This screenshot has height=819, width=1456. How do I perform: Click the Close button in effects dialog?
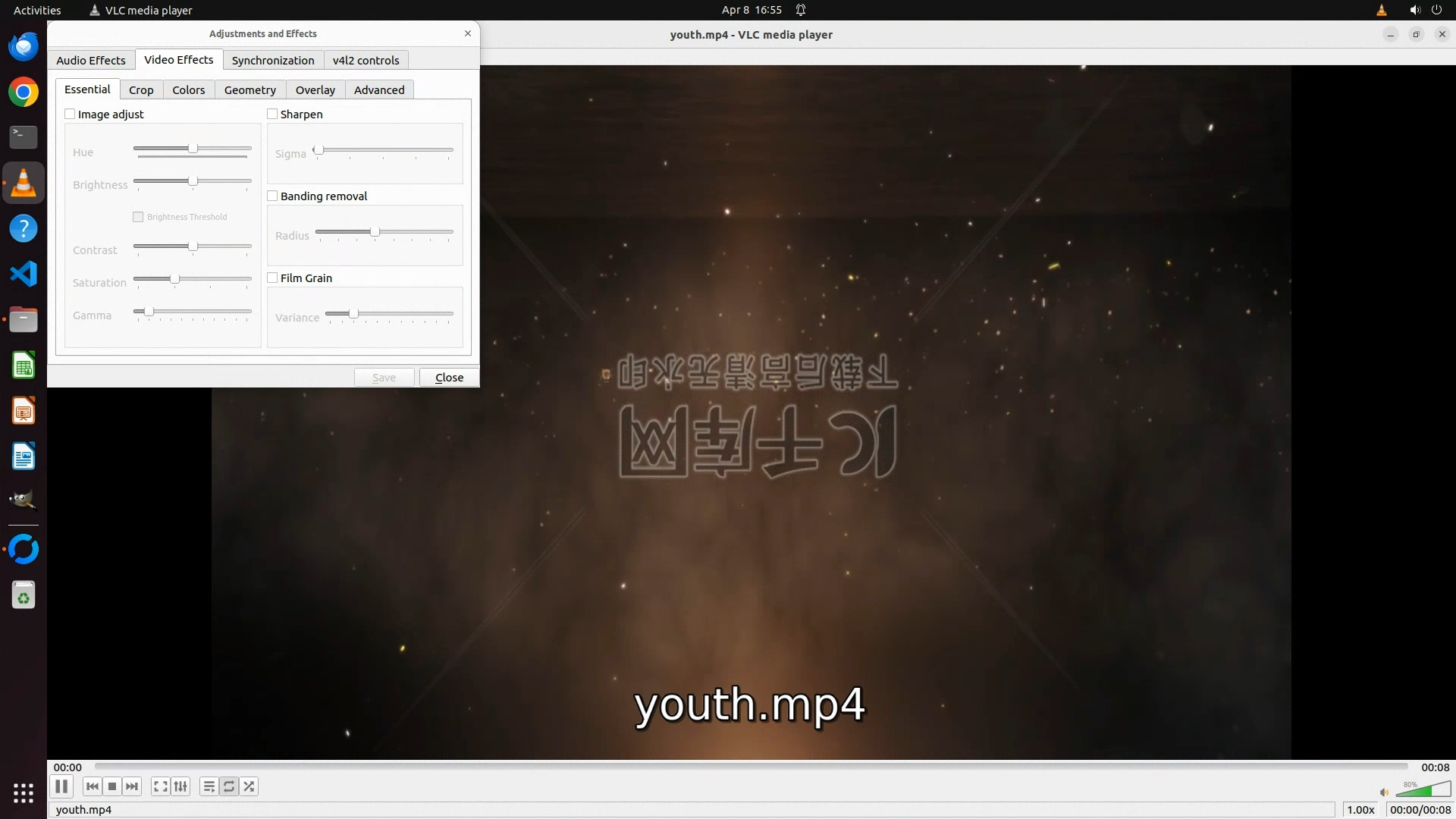[449, 377]
